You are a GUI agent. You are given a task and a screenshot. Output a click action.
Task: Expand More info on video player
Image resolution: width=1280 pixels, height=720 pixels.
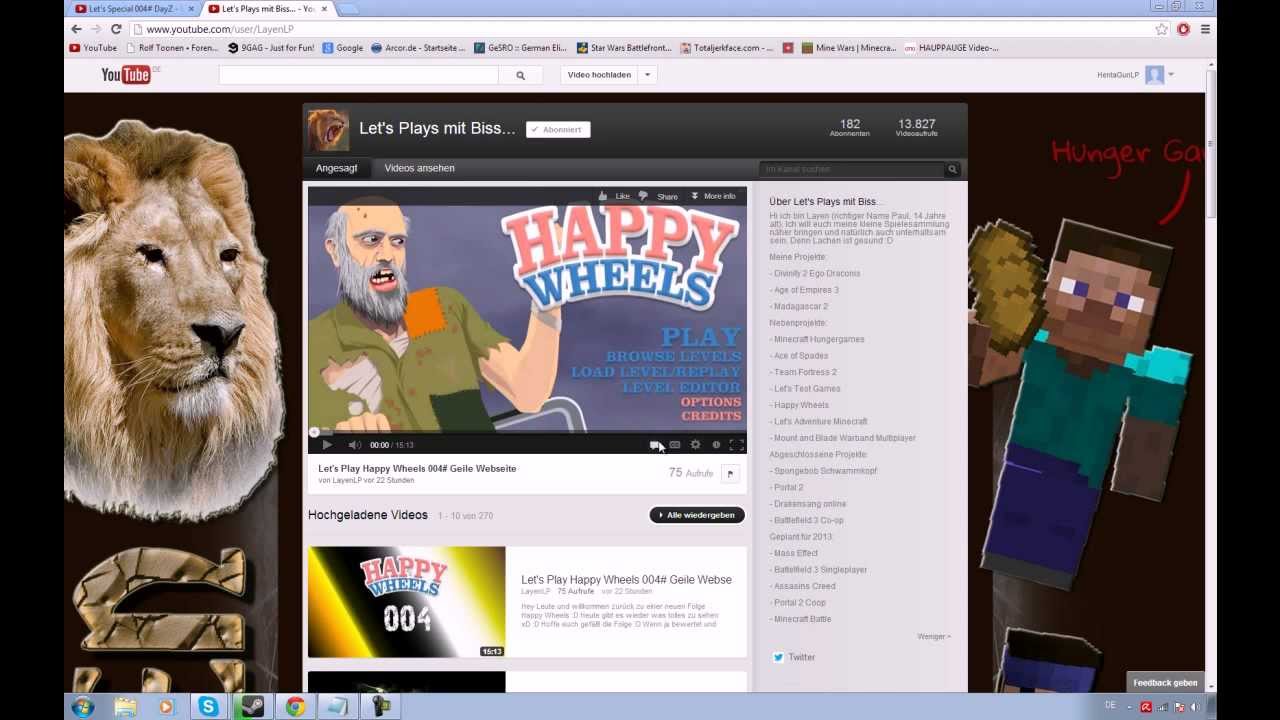point(713,196)
